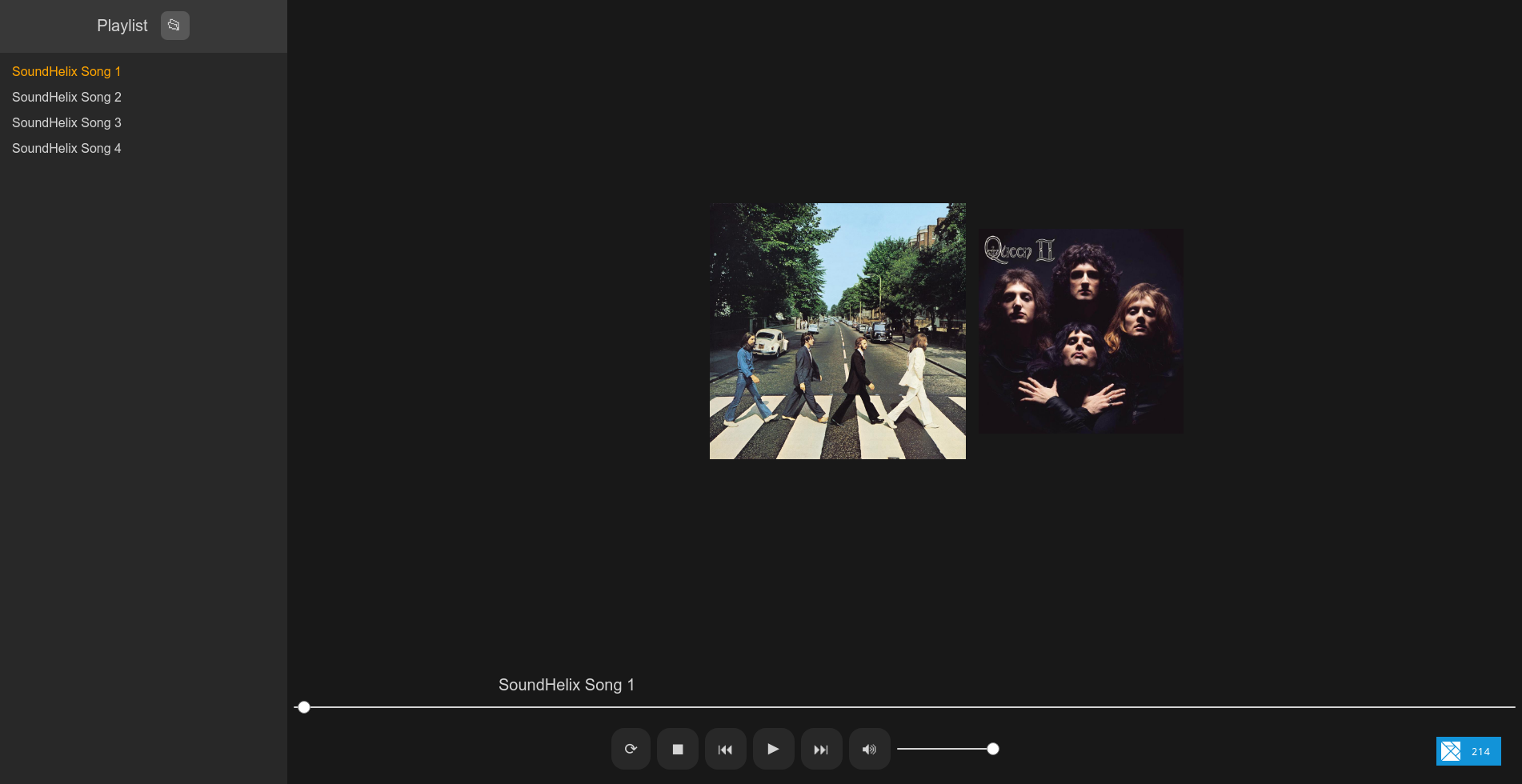Viewport: 1522px width, 784px height.
Task: Select SoundHelix Song 3 in playlist
Action: coord(66,122)
